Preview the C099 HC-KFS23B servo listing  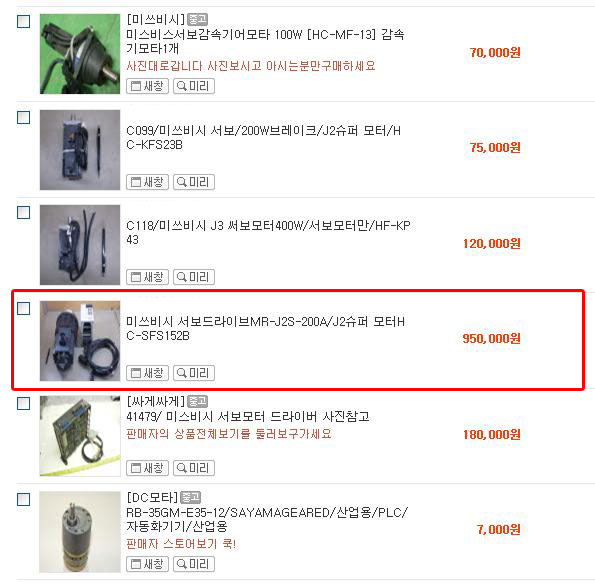(194, 182)
